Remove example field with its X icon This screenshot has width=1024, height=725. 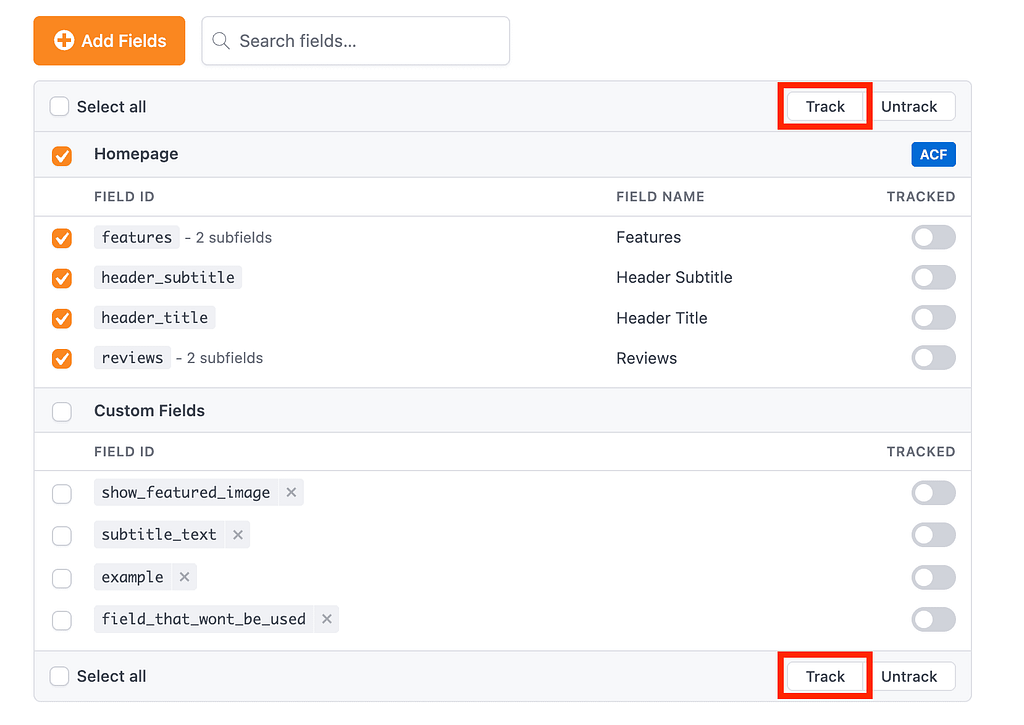click(x=184, y=577)
